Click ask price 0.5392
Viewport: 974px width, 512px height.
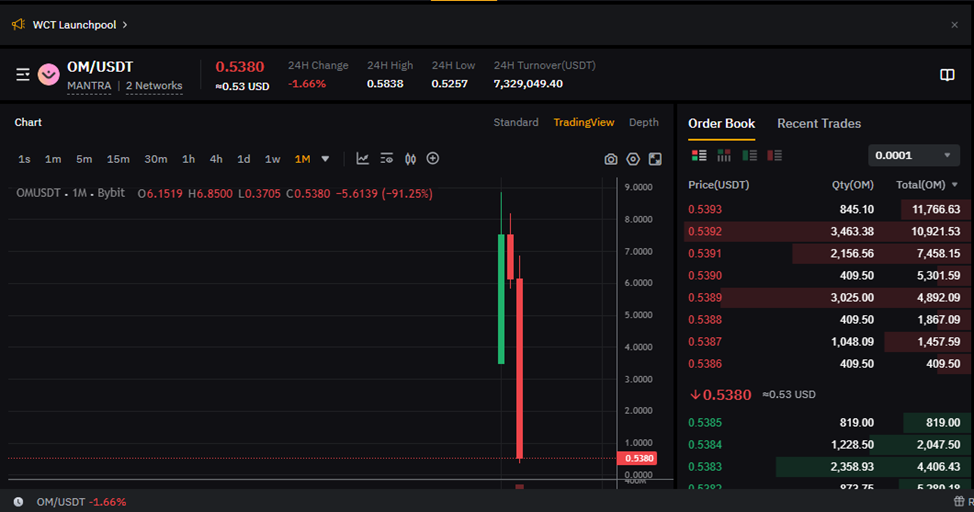pos(704,232)
